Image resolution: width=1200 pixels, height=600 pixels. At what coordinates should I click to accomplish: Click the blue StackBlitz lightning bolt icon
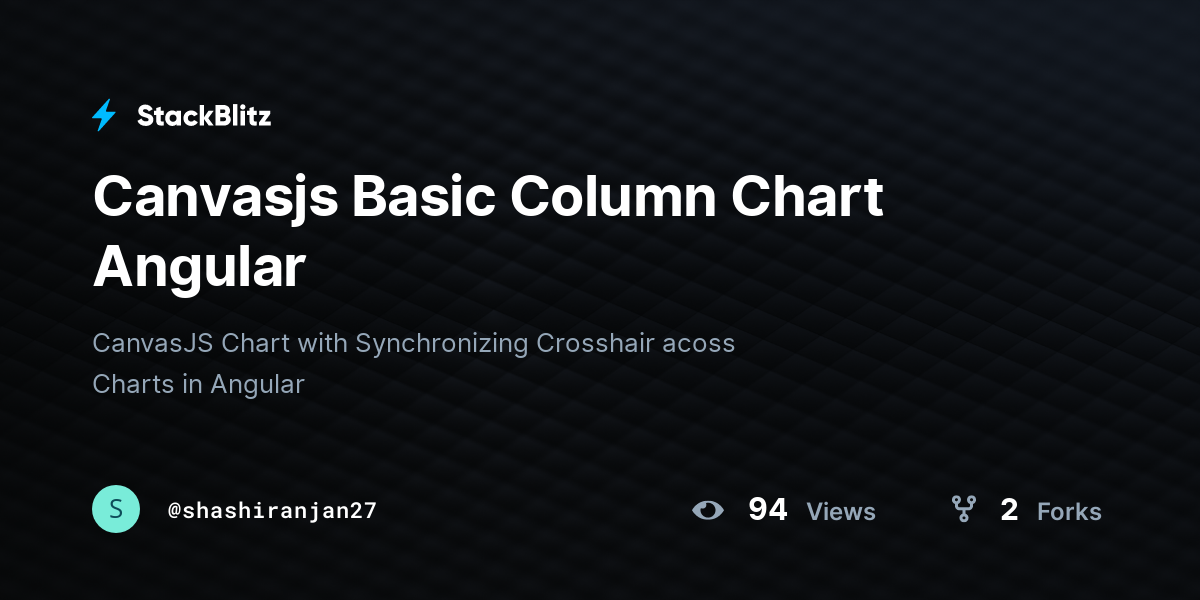(x=104, y=115)
